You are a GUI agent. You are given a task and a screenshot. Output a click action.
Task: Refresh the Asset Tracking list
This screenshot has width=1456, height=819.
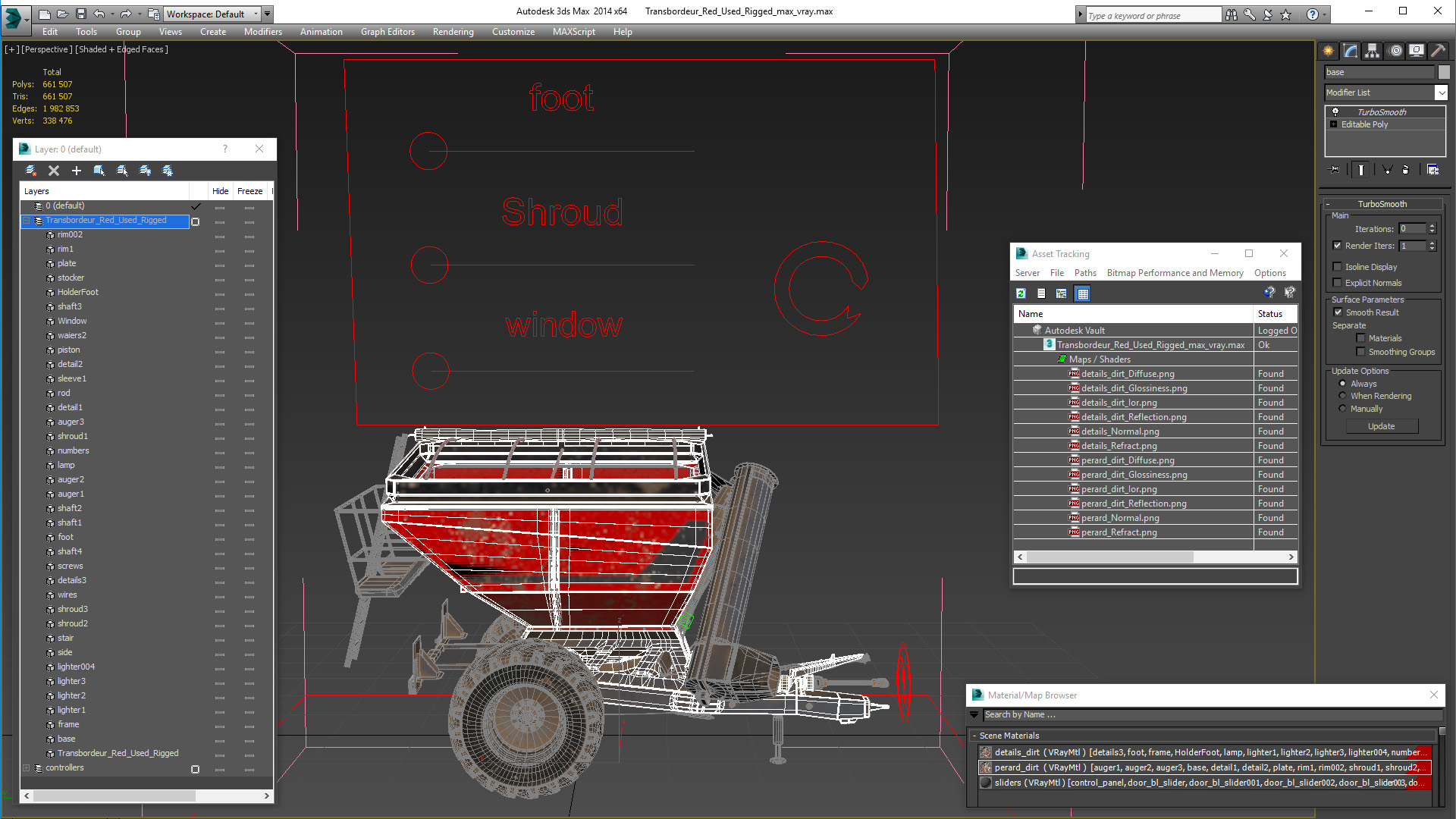click(1021, 293)
